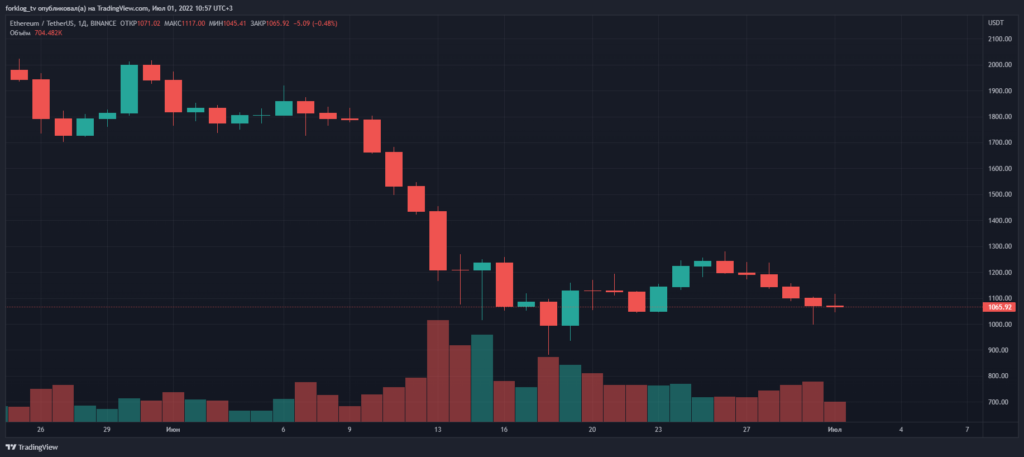
Task: Click the 700.00 price axis label
Action: (998, 402)
